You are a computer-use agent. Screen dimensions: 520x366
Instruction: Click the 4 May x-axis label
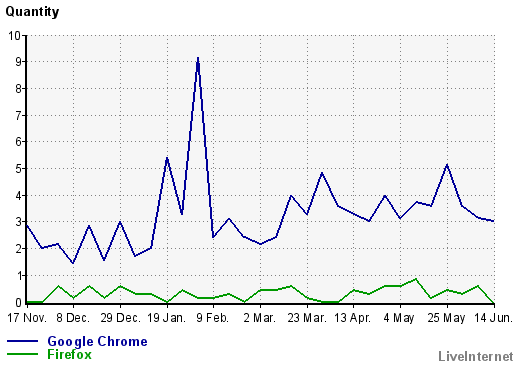pyautogui.click(x=399, y=318)
